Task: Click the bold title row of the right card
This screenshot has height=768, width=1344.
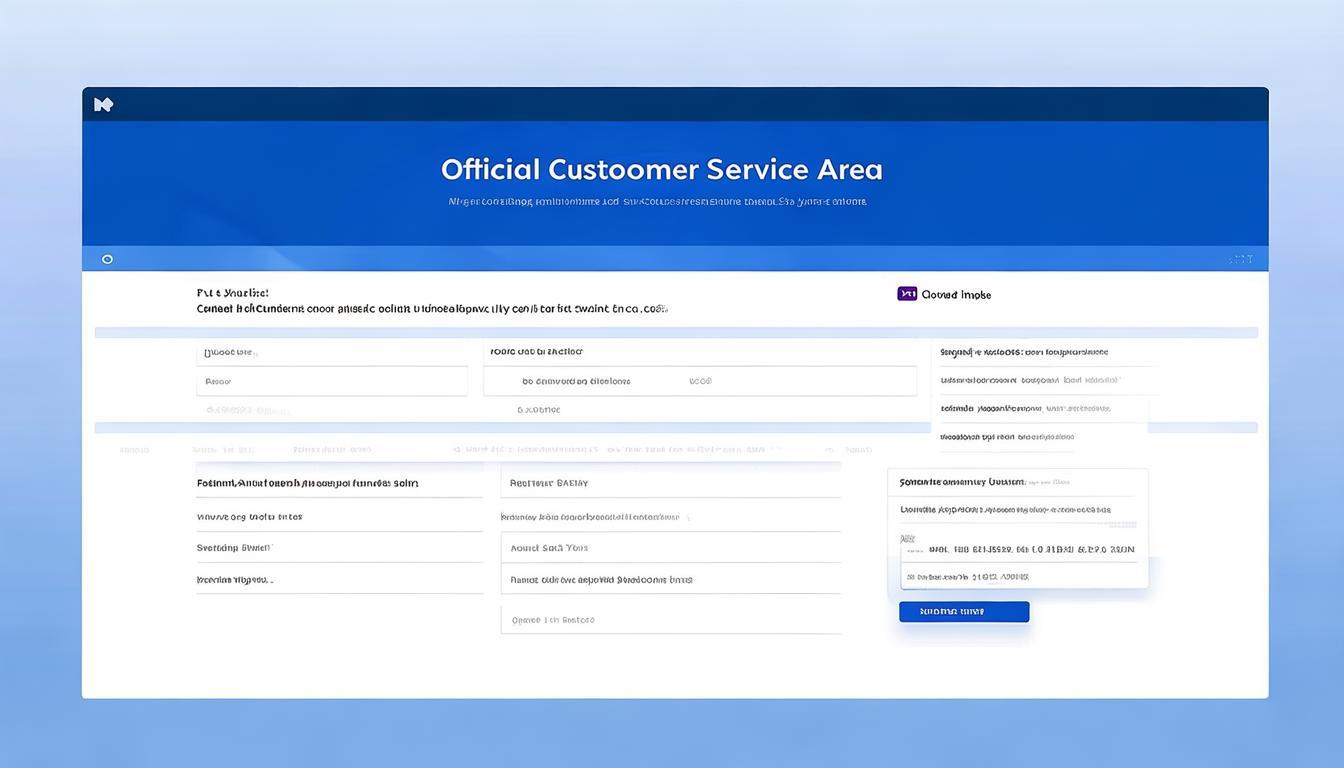Action: pyautogui.click(x=1016, y=482)
